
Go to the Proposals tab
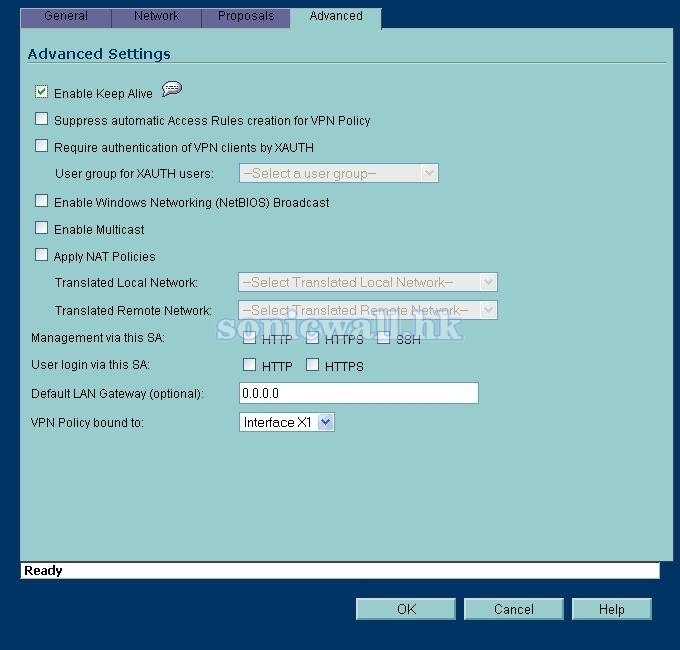coord(246,16)
